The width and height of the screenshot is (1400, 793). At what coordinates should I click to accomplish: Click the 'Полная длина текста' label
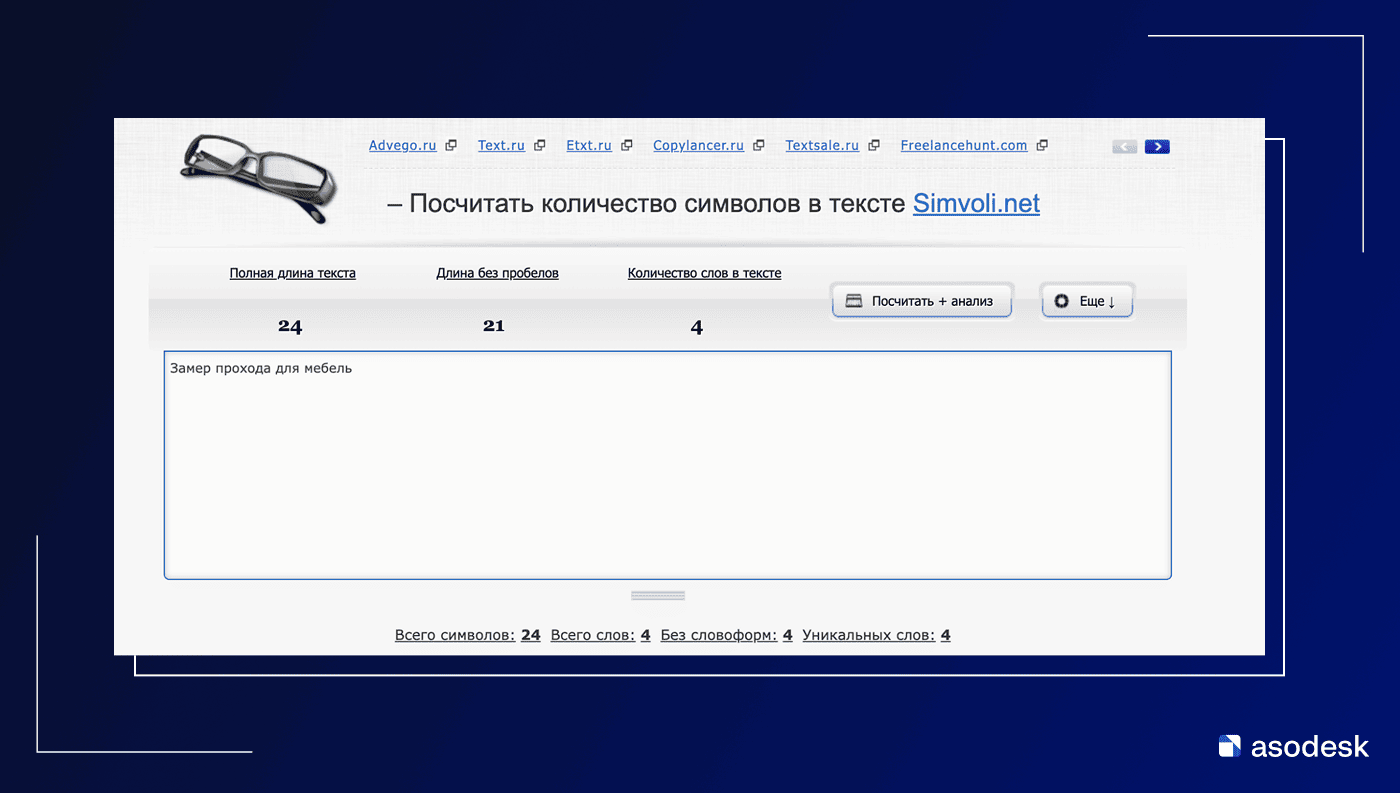pyautogui.click(x=292, y=273)
